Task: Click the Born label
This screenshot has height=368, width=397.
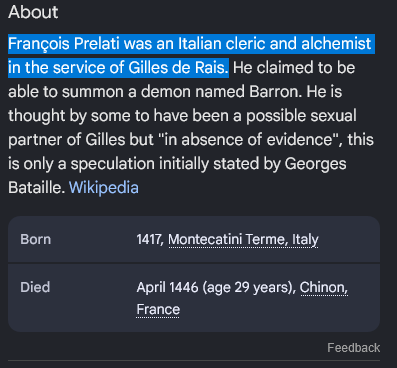Action: pos(36,239)
